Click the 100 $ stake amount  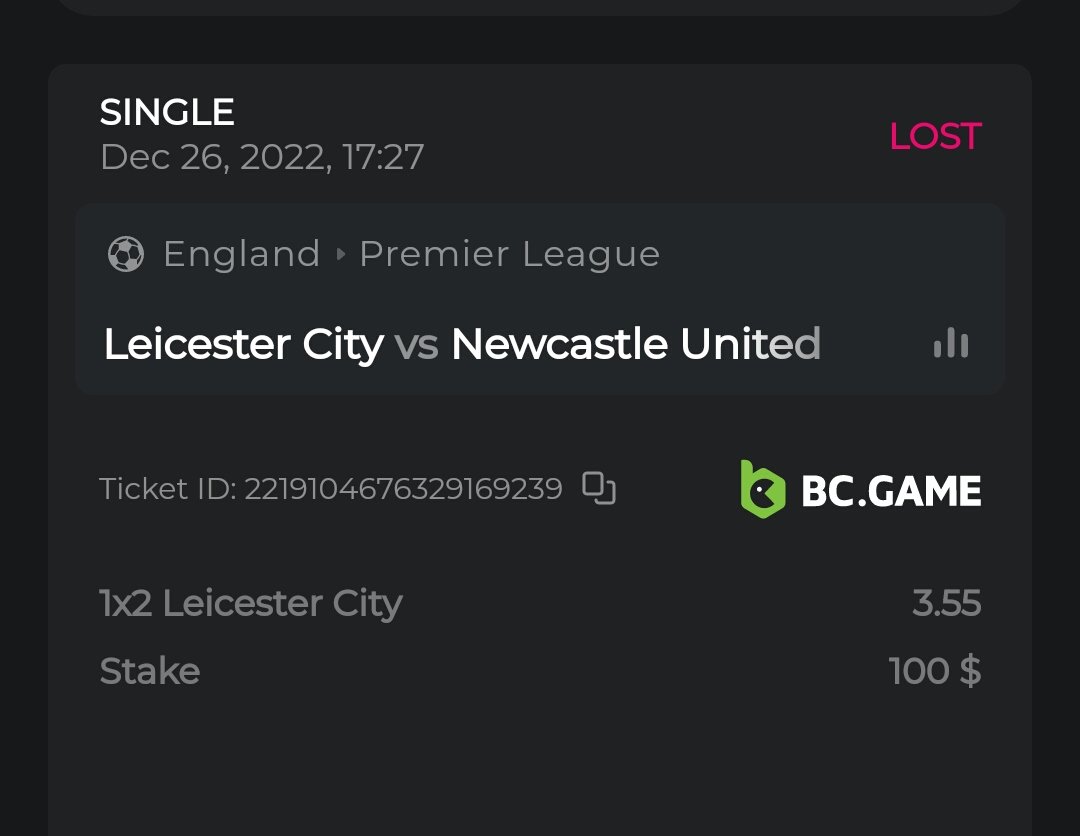pyautogui.click(x=934, y=671)
